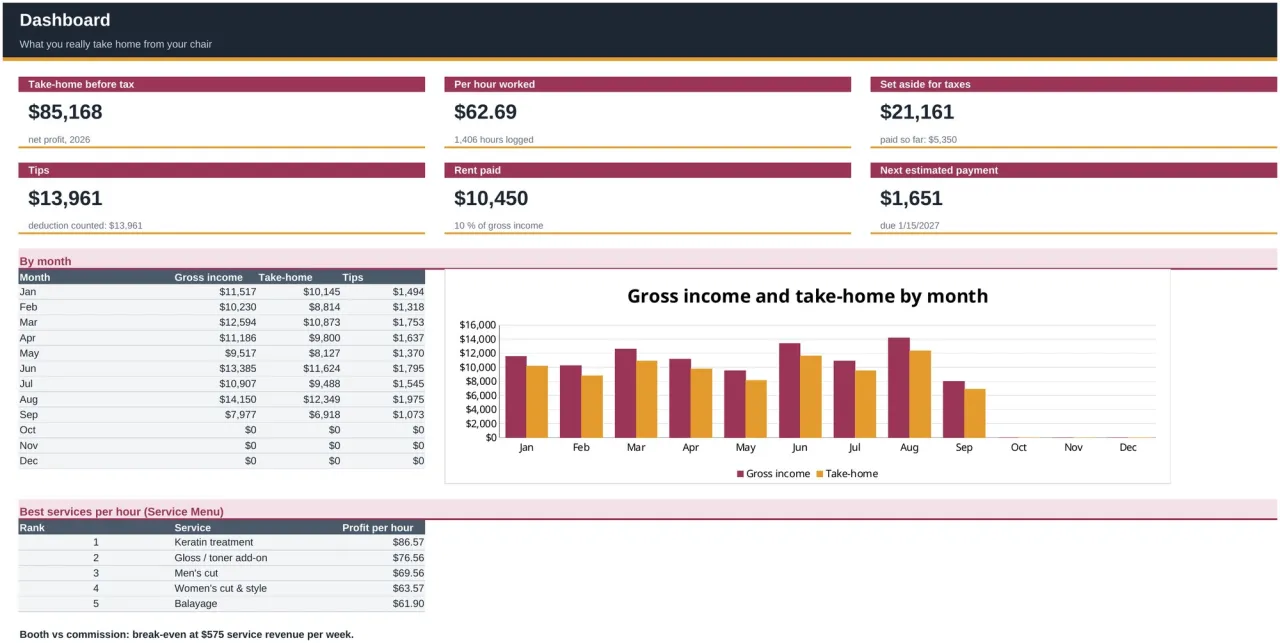Click the '10 % of gross income' note
Screen dimensions: 1280x643
(x=498, y=226)
